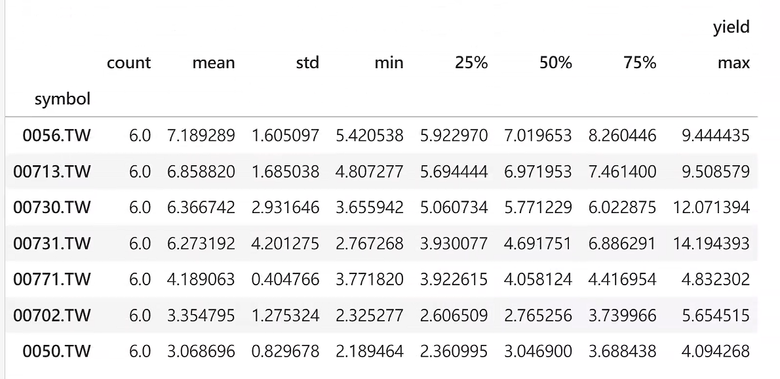Screen dimensions: 780x379
Task: Select the 0050.TW row label
Action: pyautogui.click(x=57, y=351)
